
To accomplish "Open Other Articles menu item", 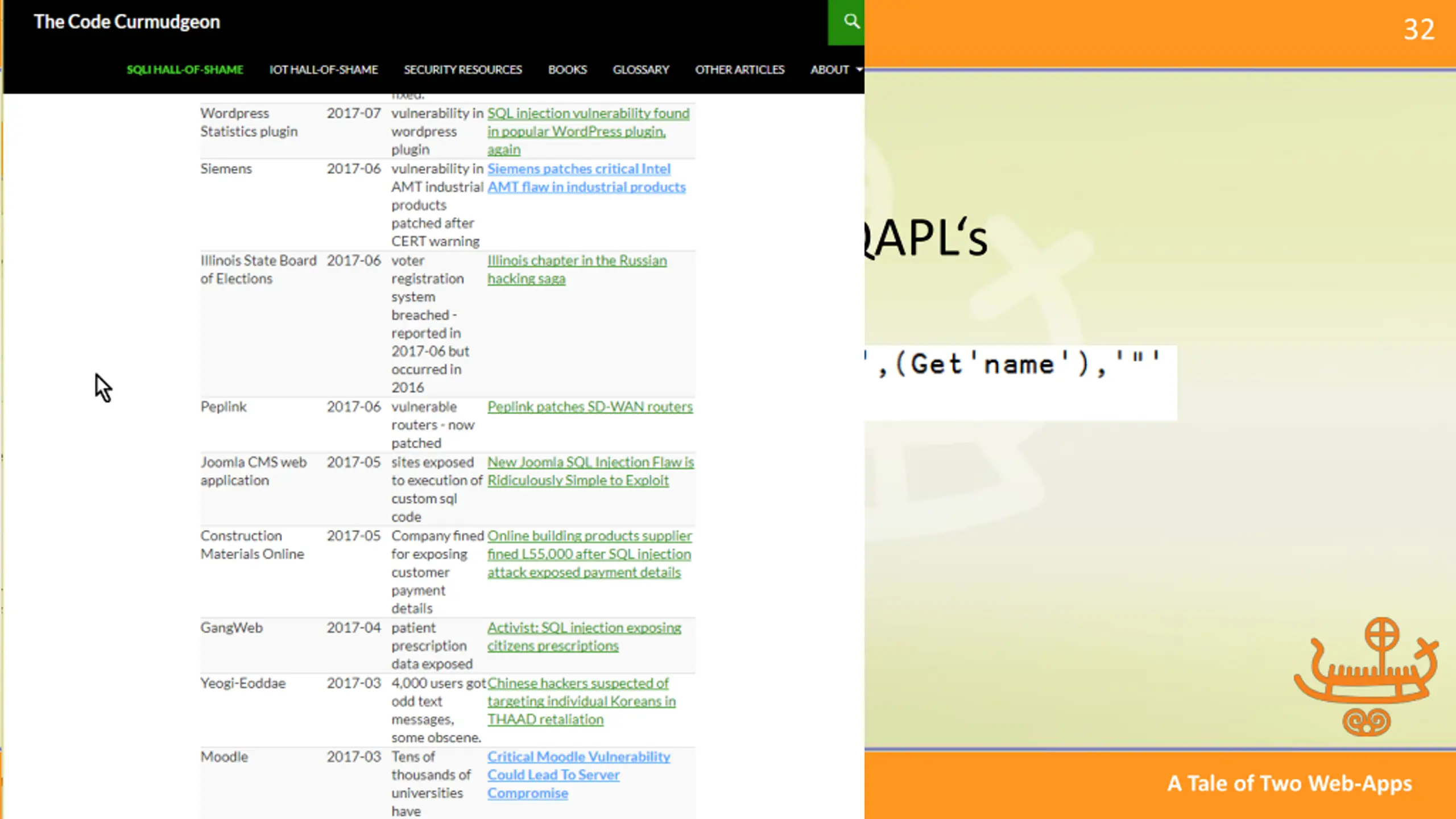I will [x=739, y=69].
